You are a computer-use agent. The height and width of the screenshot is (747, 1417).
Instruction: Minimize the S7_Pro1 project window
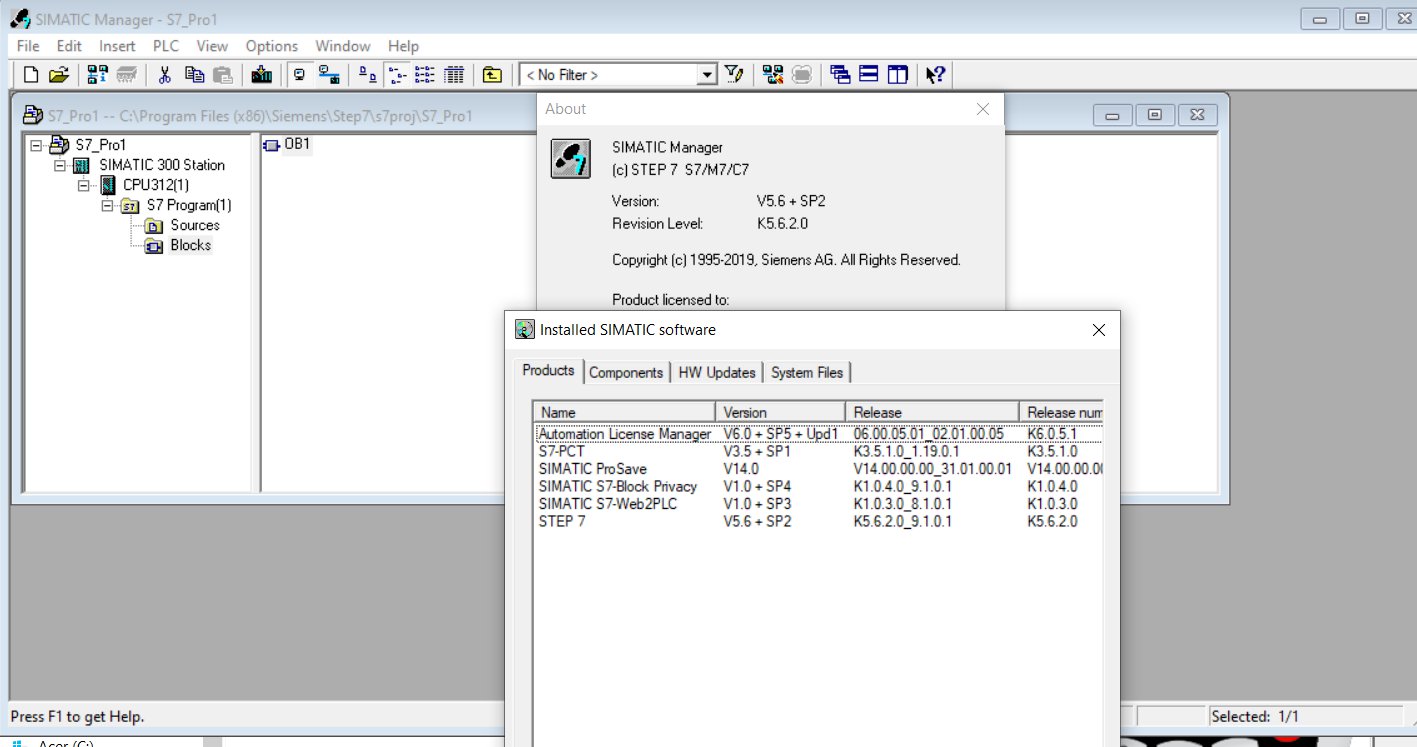pos(1112,115)
